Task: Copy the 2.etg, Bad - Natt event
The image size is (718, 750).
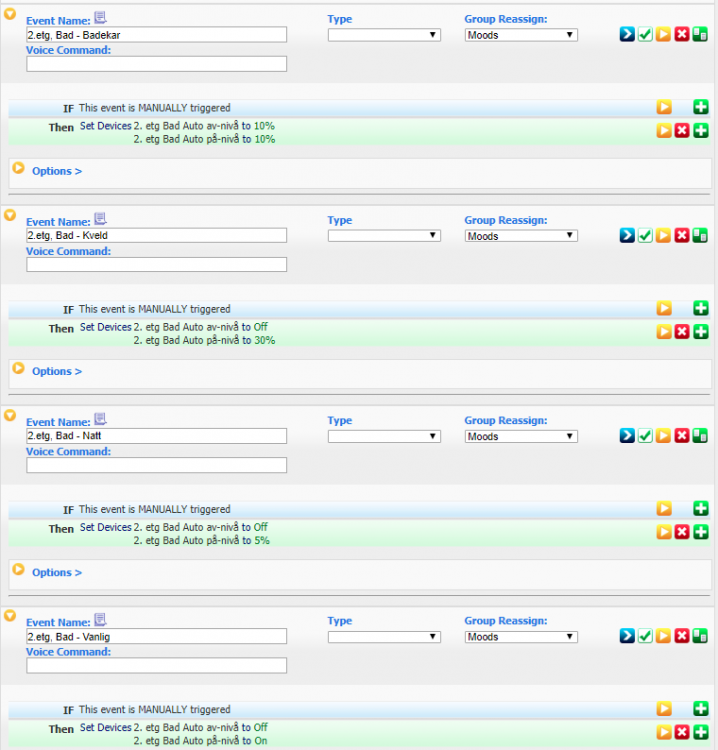Action: (x=700, y=436)
